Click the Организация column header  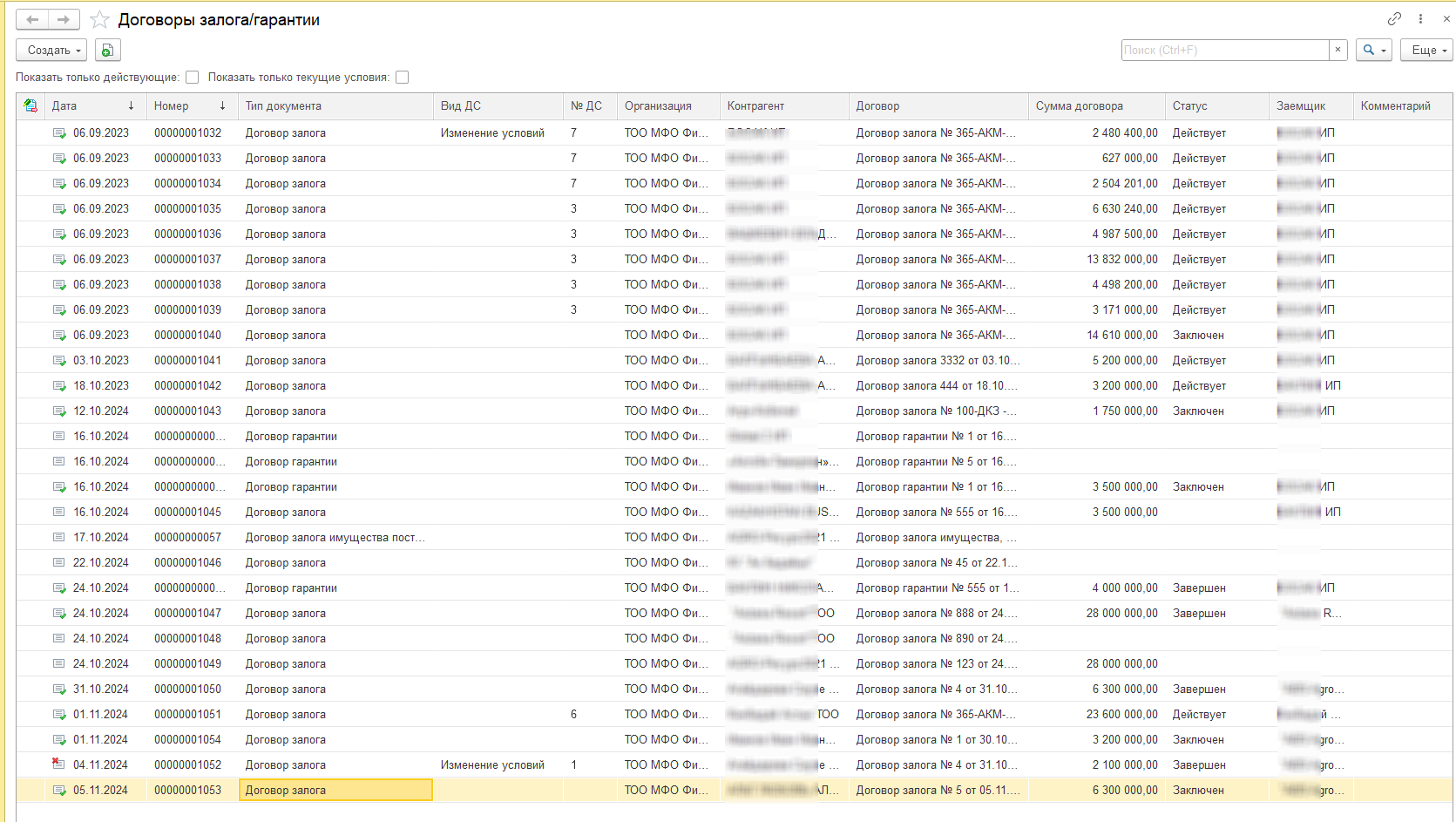point(668,105)
